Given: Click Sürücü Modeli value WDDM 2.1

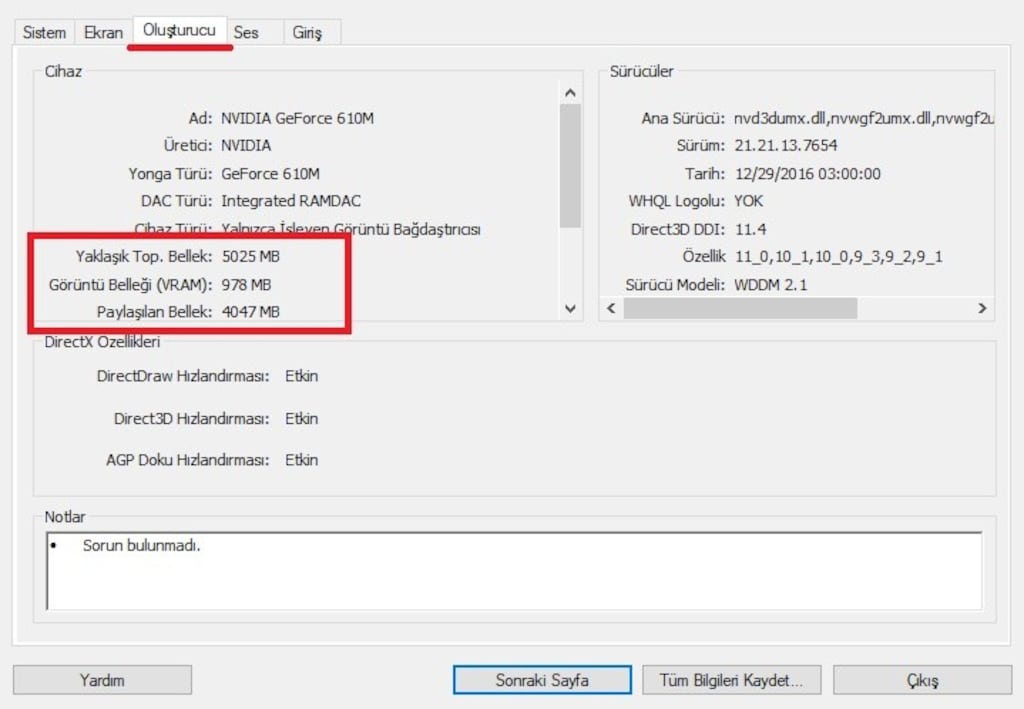Looking at the screenshot, I should pos(771,285).
